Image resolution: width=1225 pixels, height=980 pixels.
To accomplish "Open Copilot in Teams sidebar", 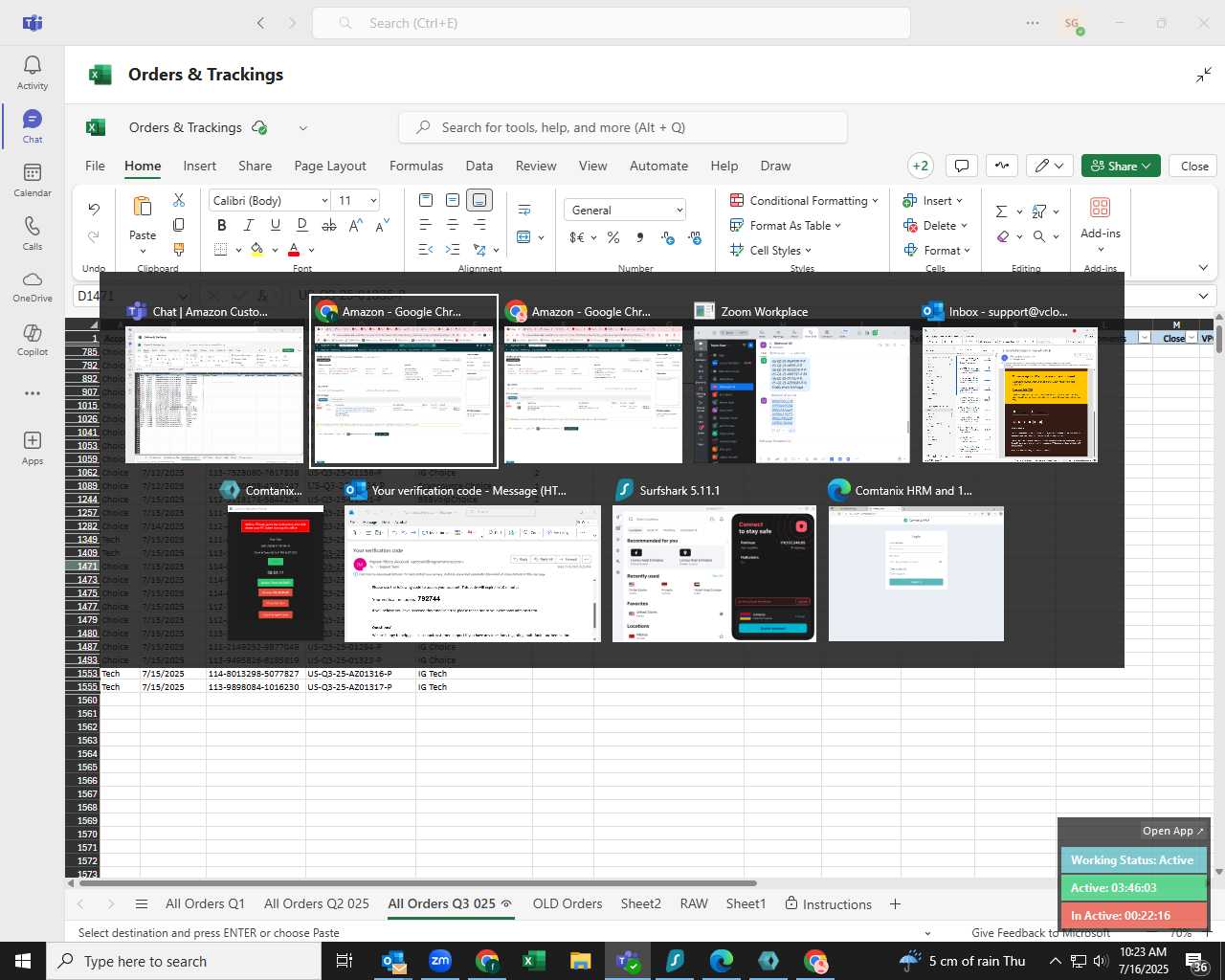I will [32, 341].
